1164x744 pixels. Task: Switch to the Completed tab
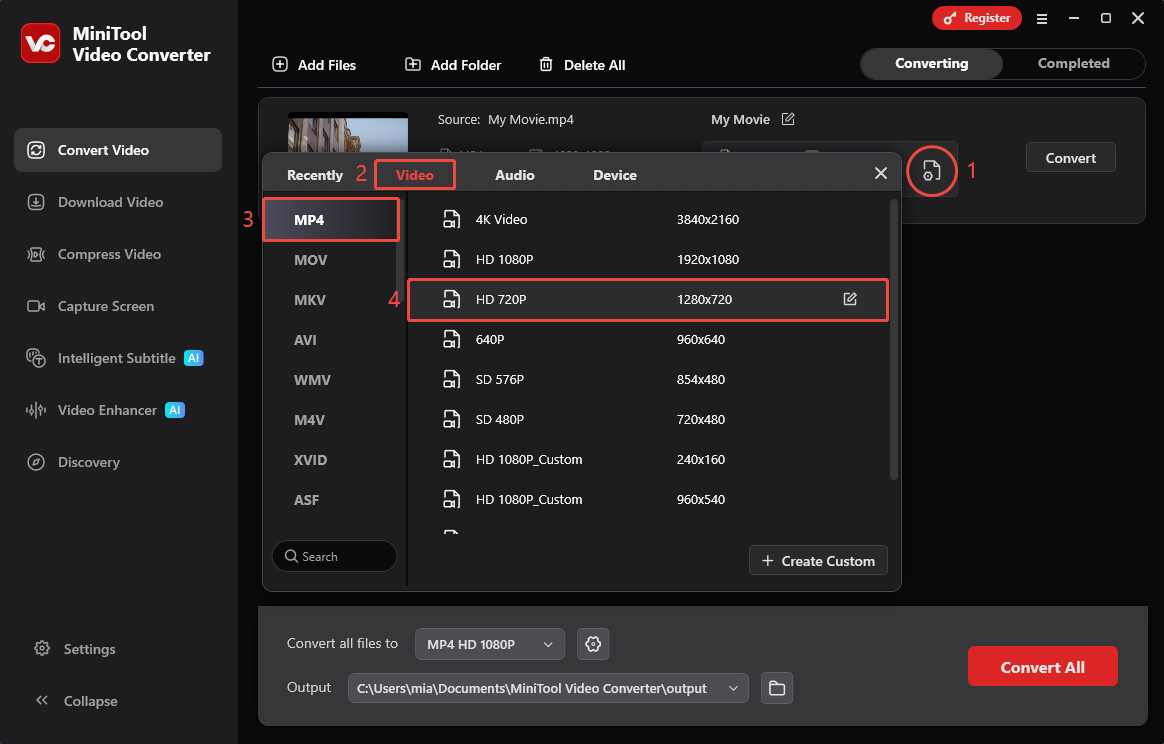point(1073,64)
